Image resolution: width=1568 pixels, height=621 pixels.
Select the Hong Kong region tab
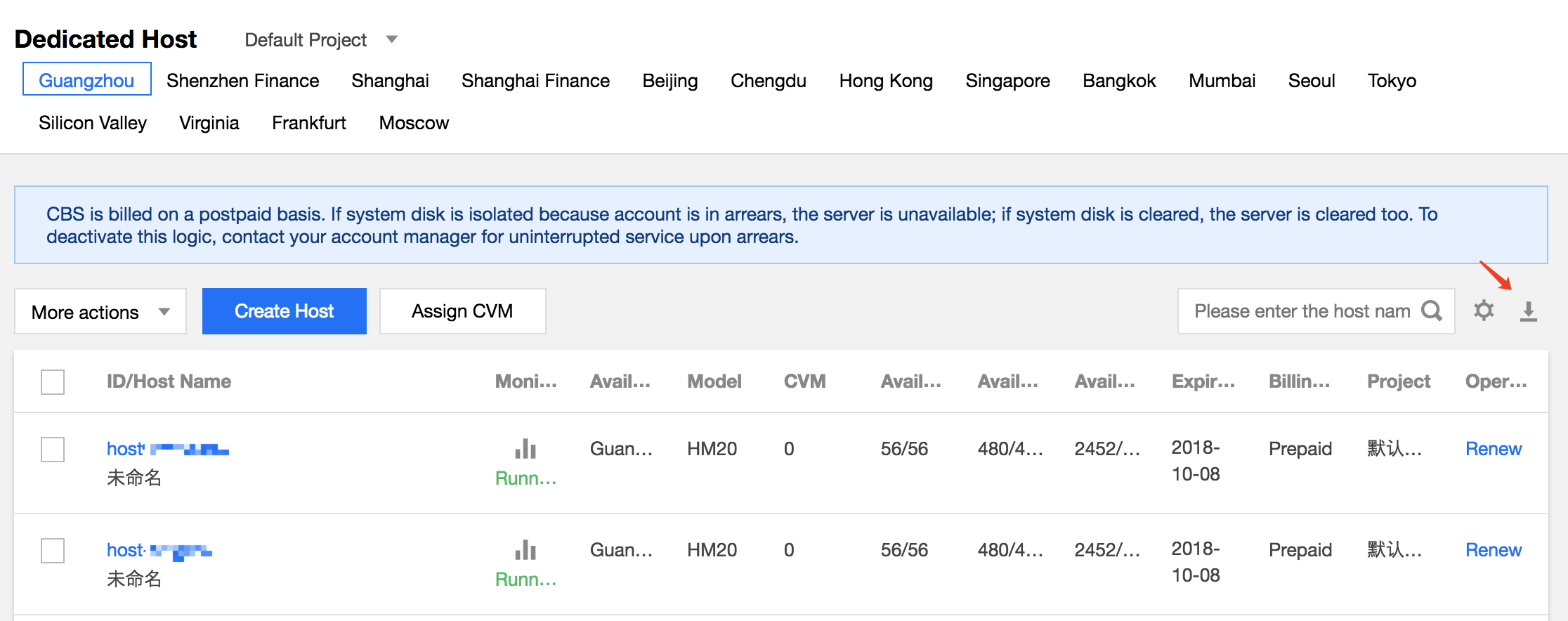click(x=885, y=81)
